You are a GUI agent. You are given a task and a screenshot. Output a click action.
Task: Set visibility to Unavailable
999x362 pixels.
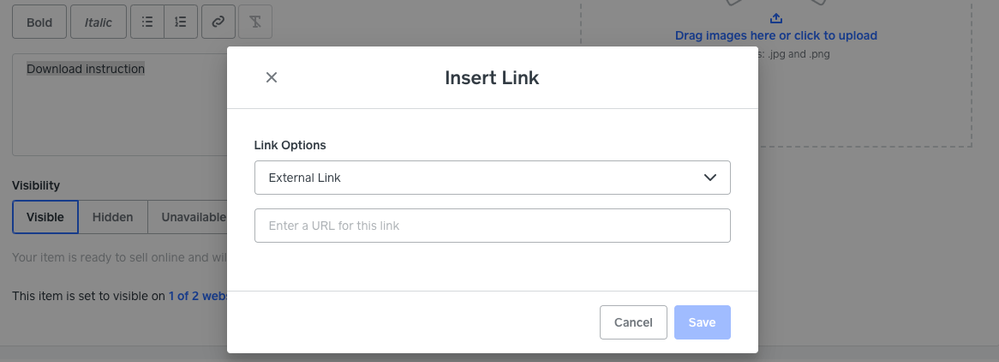(188, 217)
